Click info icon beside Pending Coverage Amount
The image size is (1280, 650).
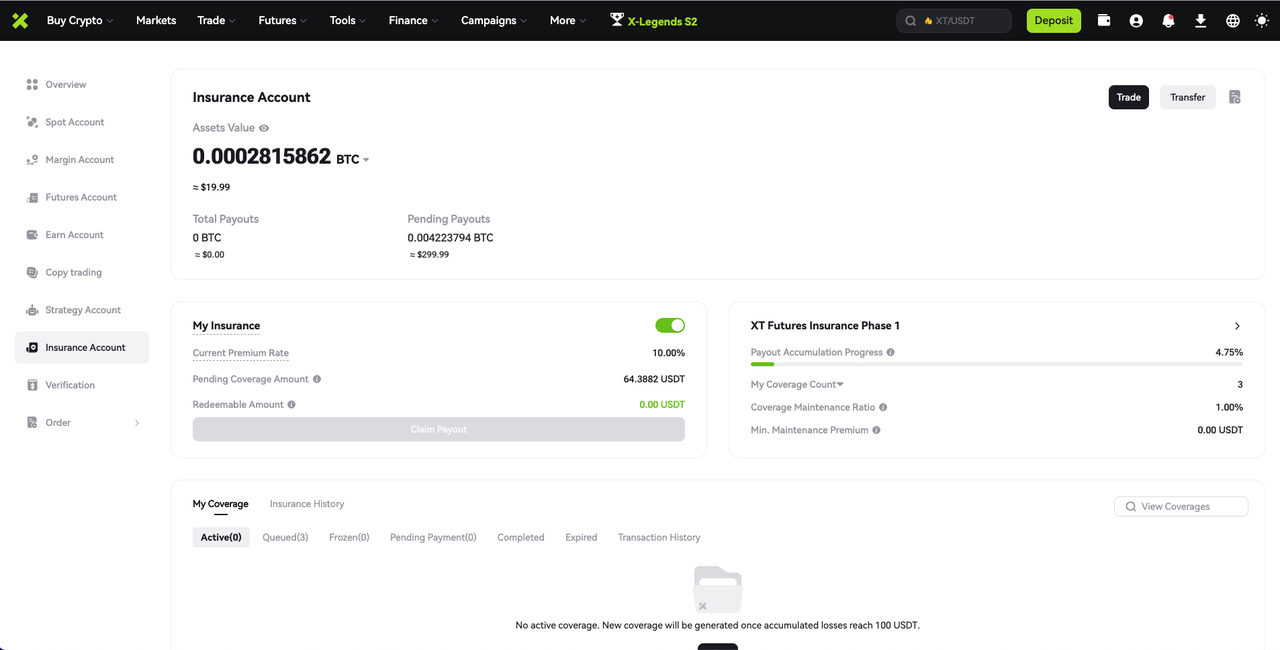tap(317, 379)
